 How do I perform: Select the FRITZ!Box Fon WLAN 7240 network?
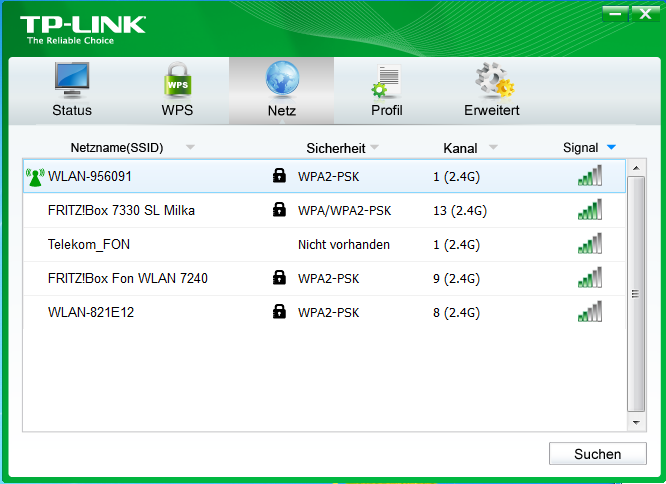point(325,278)
